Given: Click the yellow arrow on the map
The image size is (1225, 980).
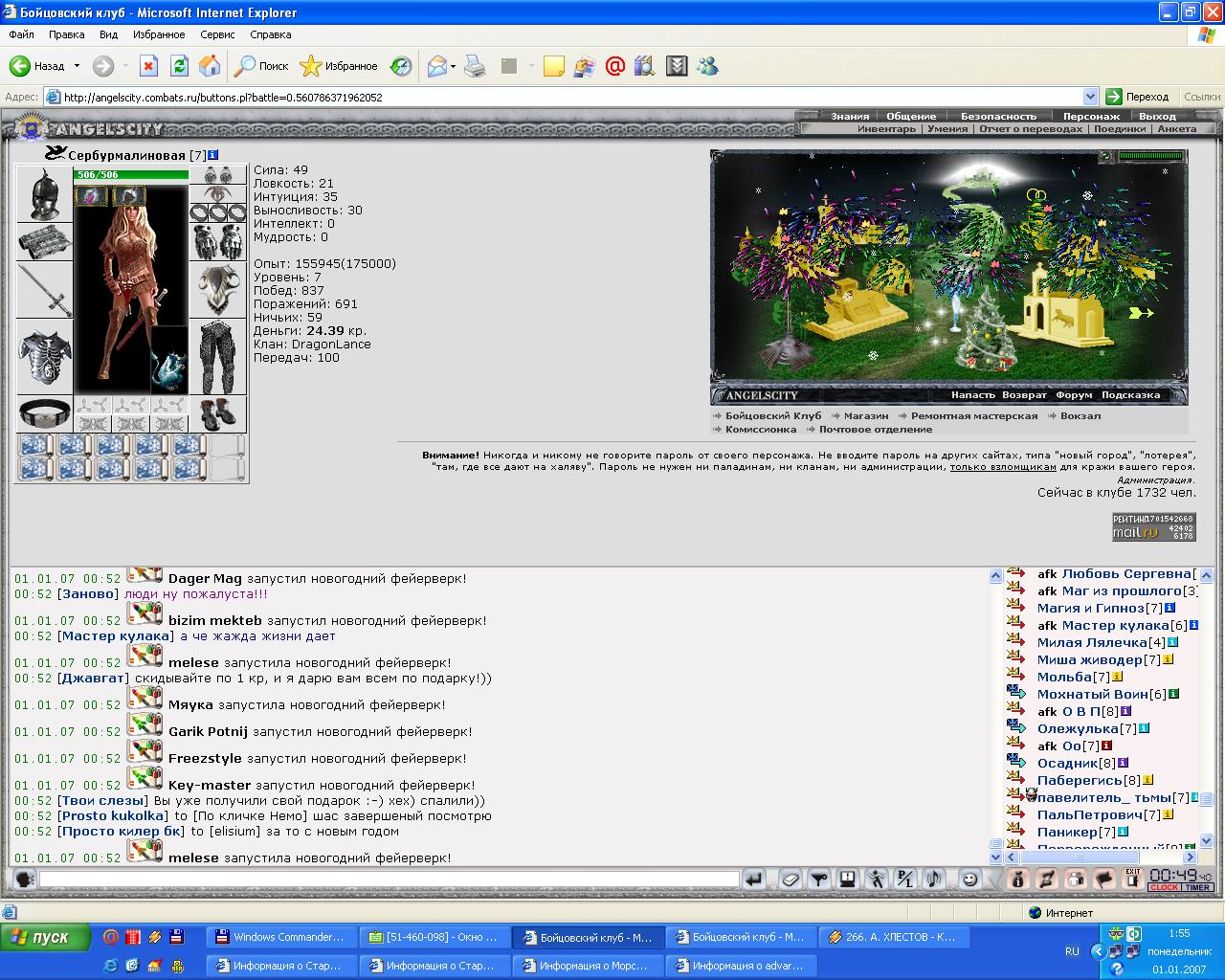Looking at the screenshot, I should 1141,313.
